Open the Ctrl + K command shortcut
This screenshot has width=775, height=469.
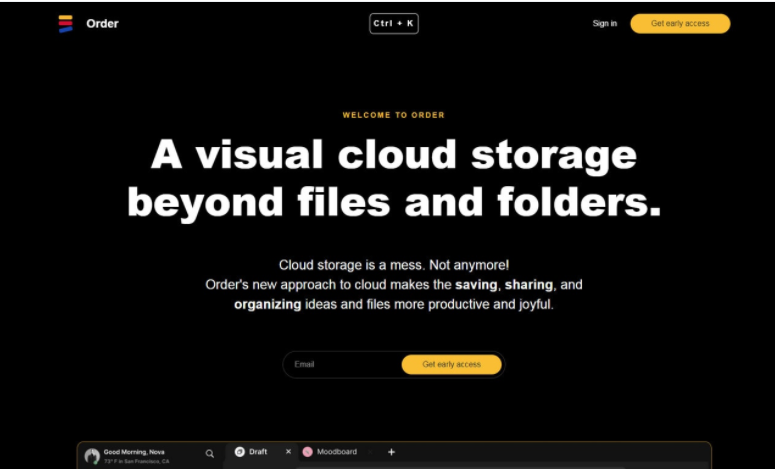(x=393, y=23)
